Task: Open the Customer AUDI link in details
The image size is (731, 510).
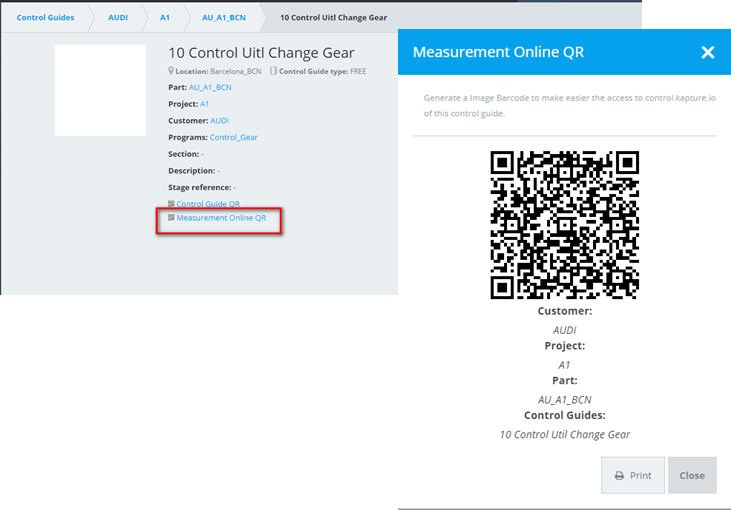Action: coord(219,121)
